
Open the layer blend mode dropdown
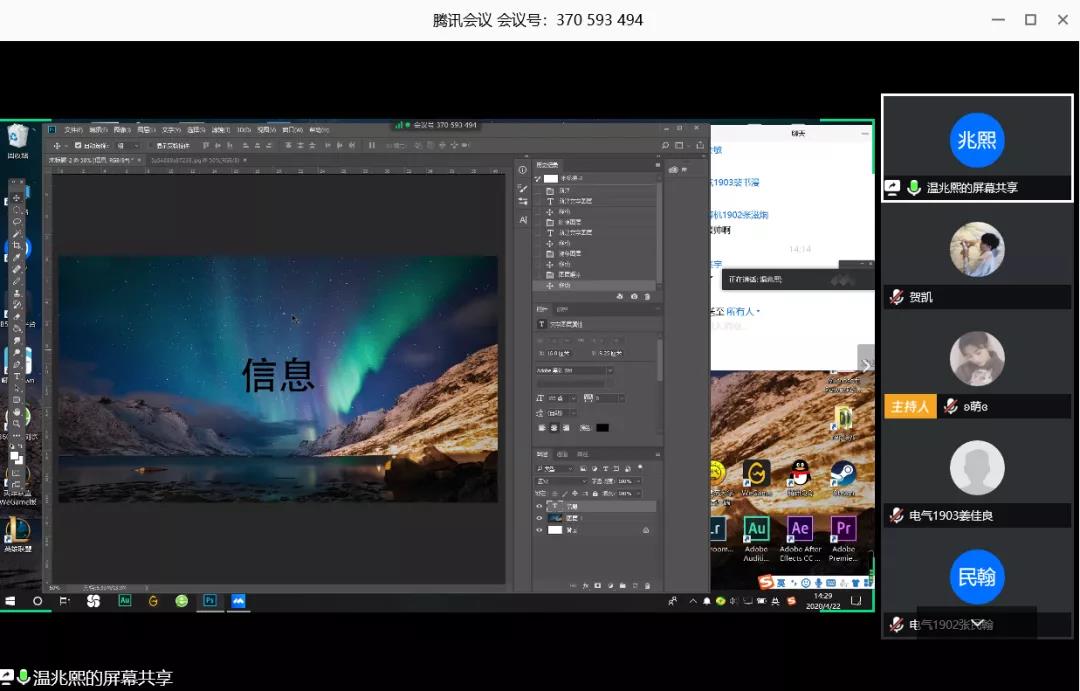point(560,481)
